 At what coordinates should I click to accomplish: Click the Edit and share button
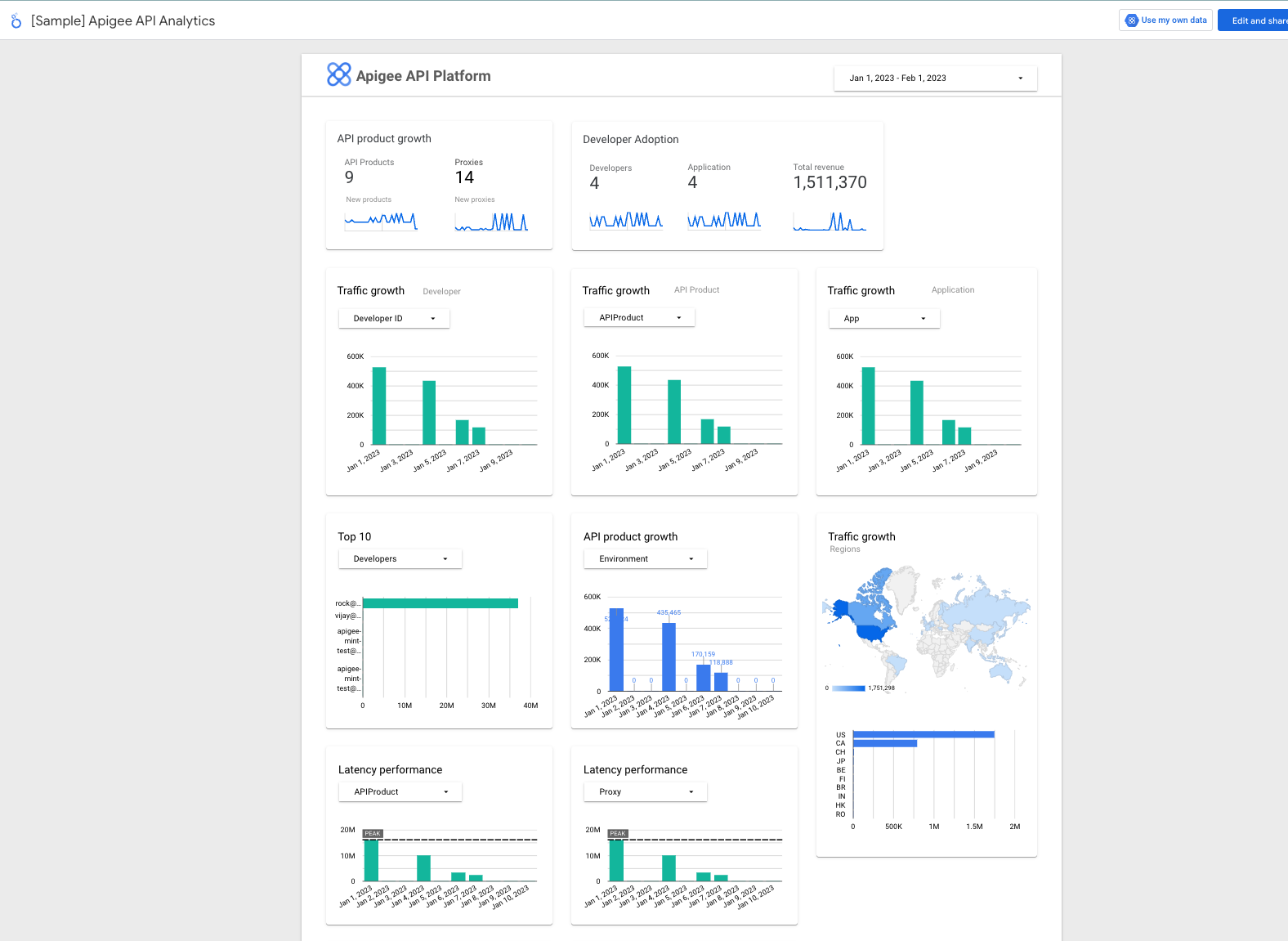click(x=1253, y=20)
